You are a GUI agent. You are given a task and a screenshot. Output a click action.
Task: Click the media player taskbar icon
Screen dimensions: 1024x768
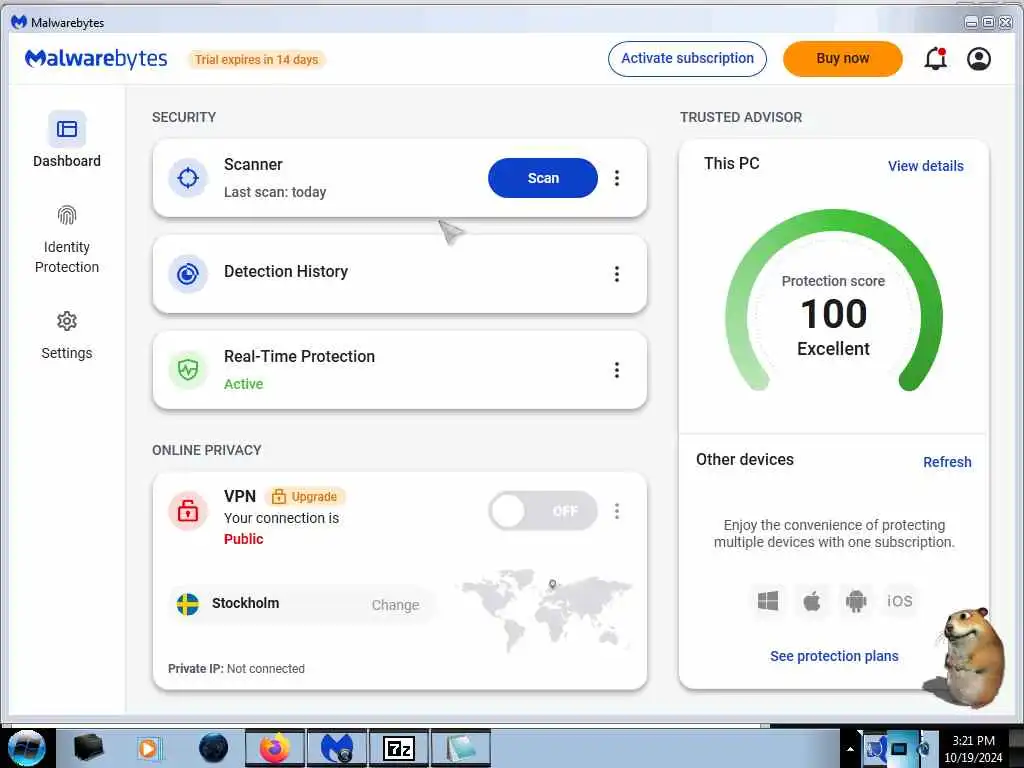[x=150, y=748]
